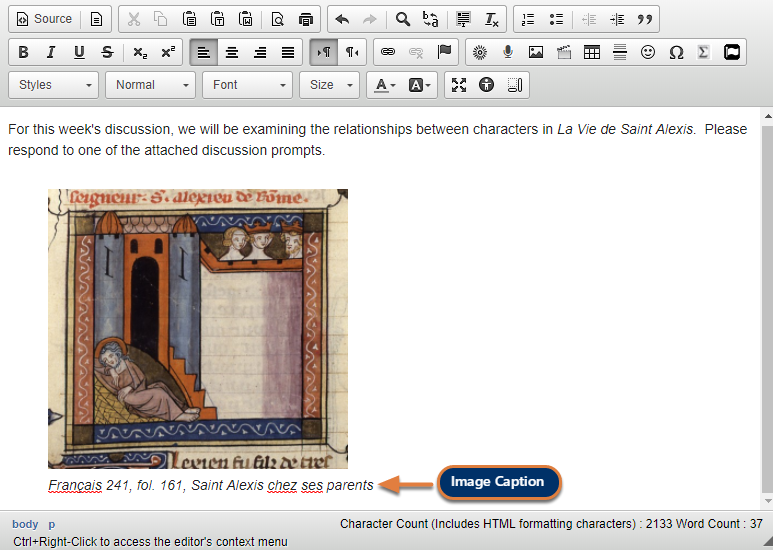The image size is (773, 550).
Task: Select Center alignment
Action: coord(232,52)
